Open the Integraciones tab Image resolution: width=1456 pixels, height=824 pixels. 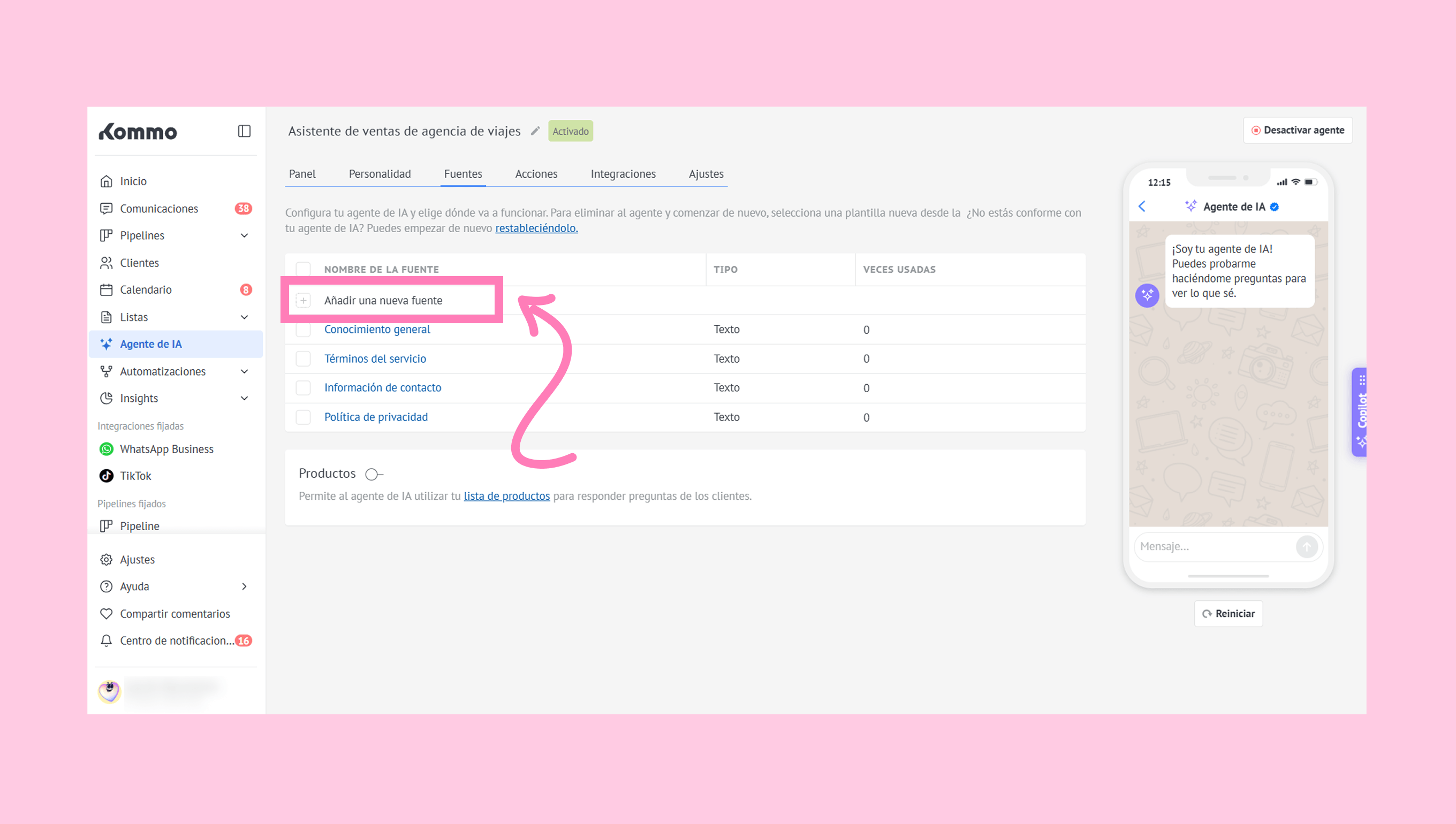[623, 174]
